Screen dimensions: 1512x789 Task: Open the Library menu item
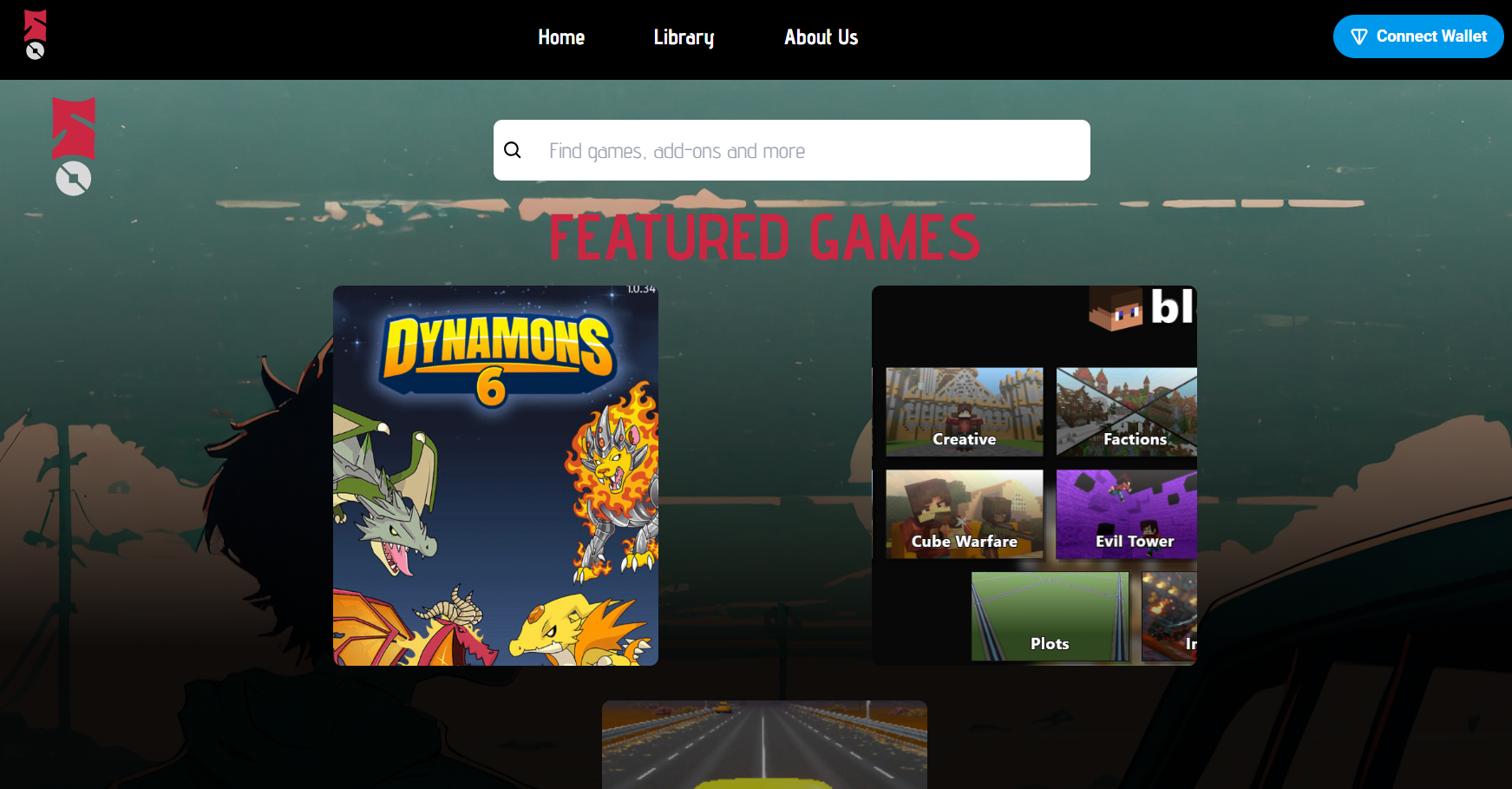pyautogui.click(x=684, y=37)
